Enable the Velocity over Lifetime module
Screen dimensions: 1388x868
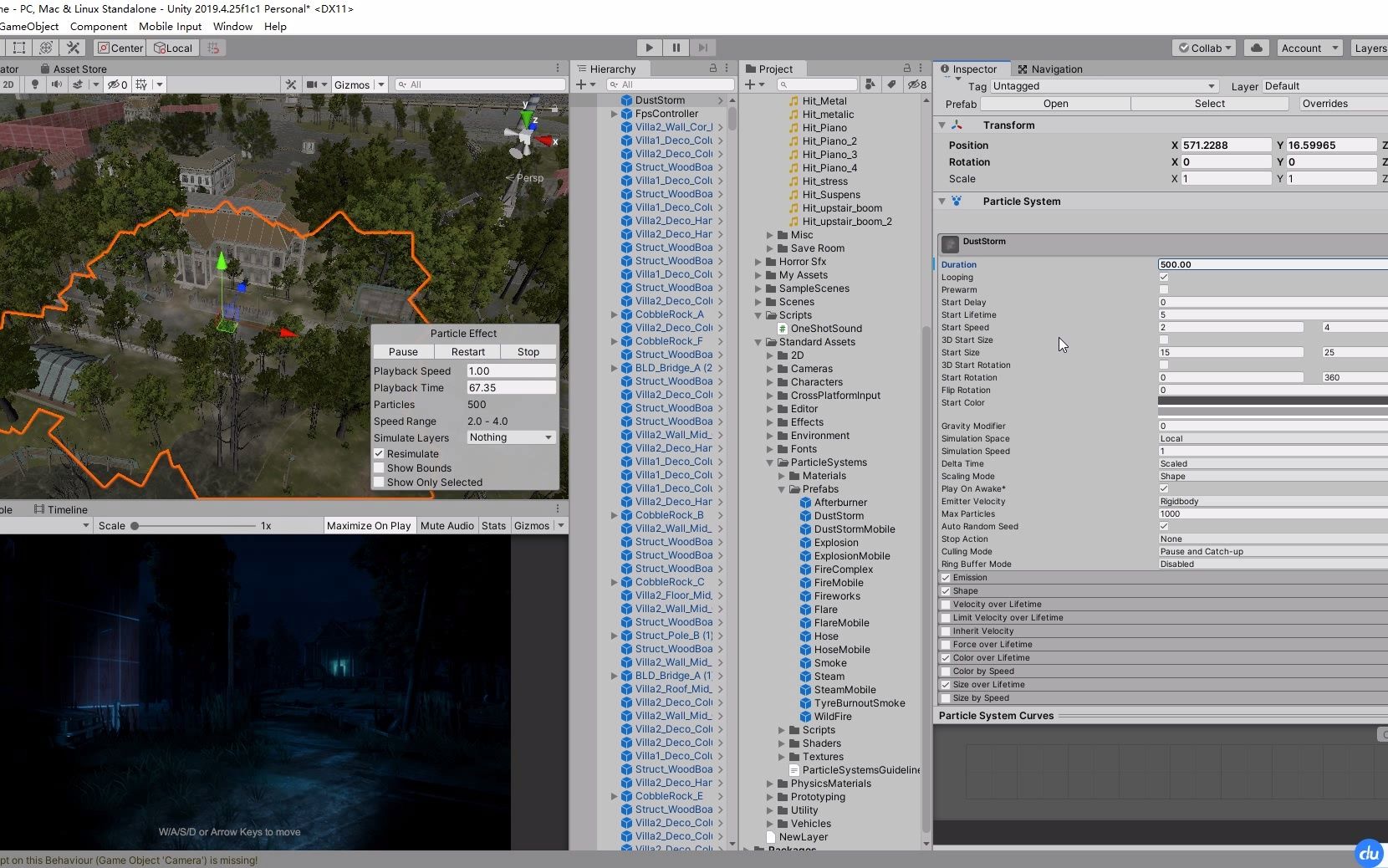coord(946,604)
